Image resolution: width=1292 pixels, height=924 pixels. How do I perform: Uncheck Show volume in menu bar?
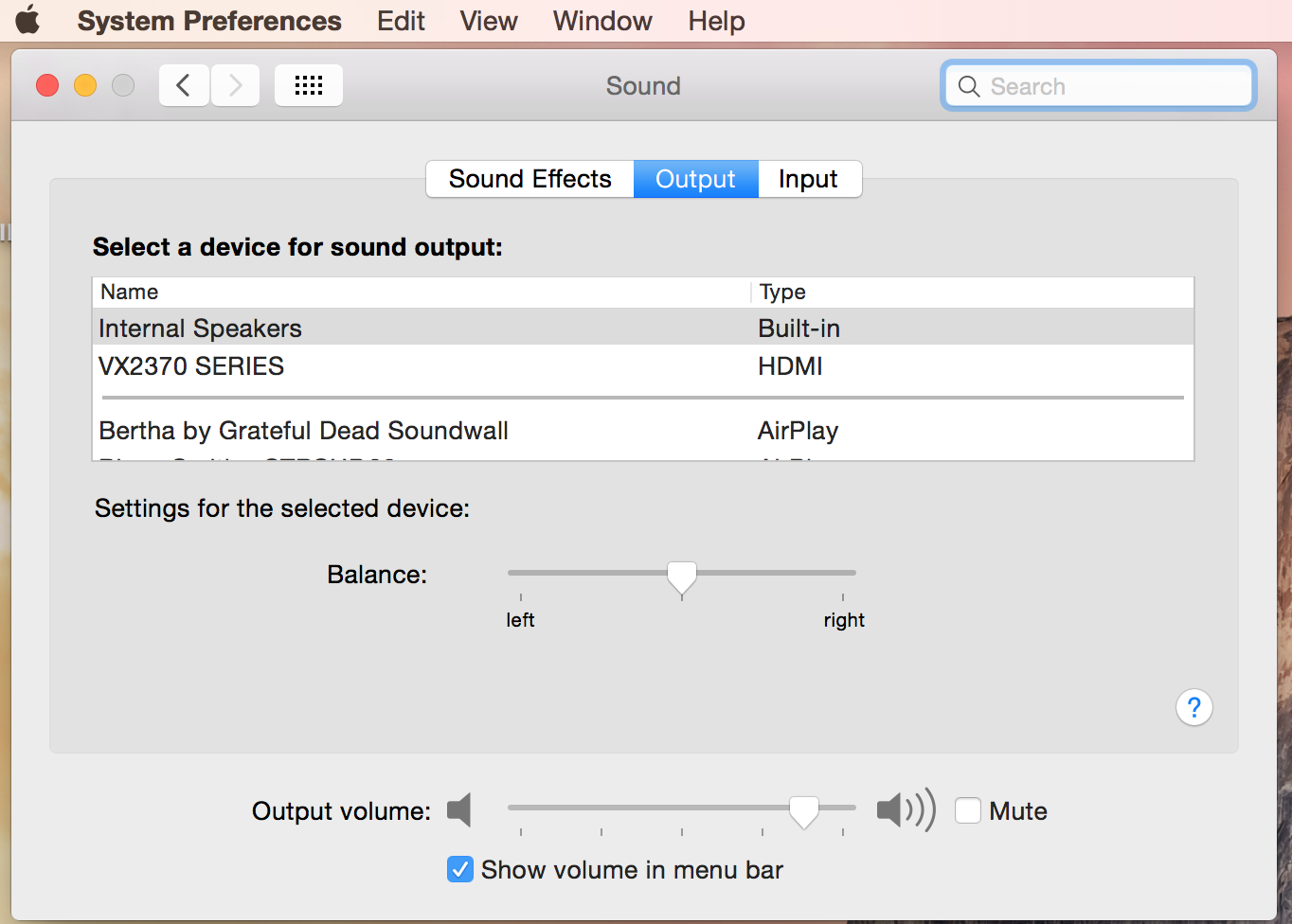(460, 869)
